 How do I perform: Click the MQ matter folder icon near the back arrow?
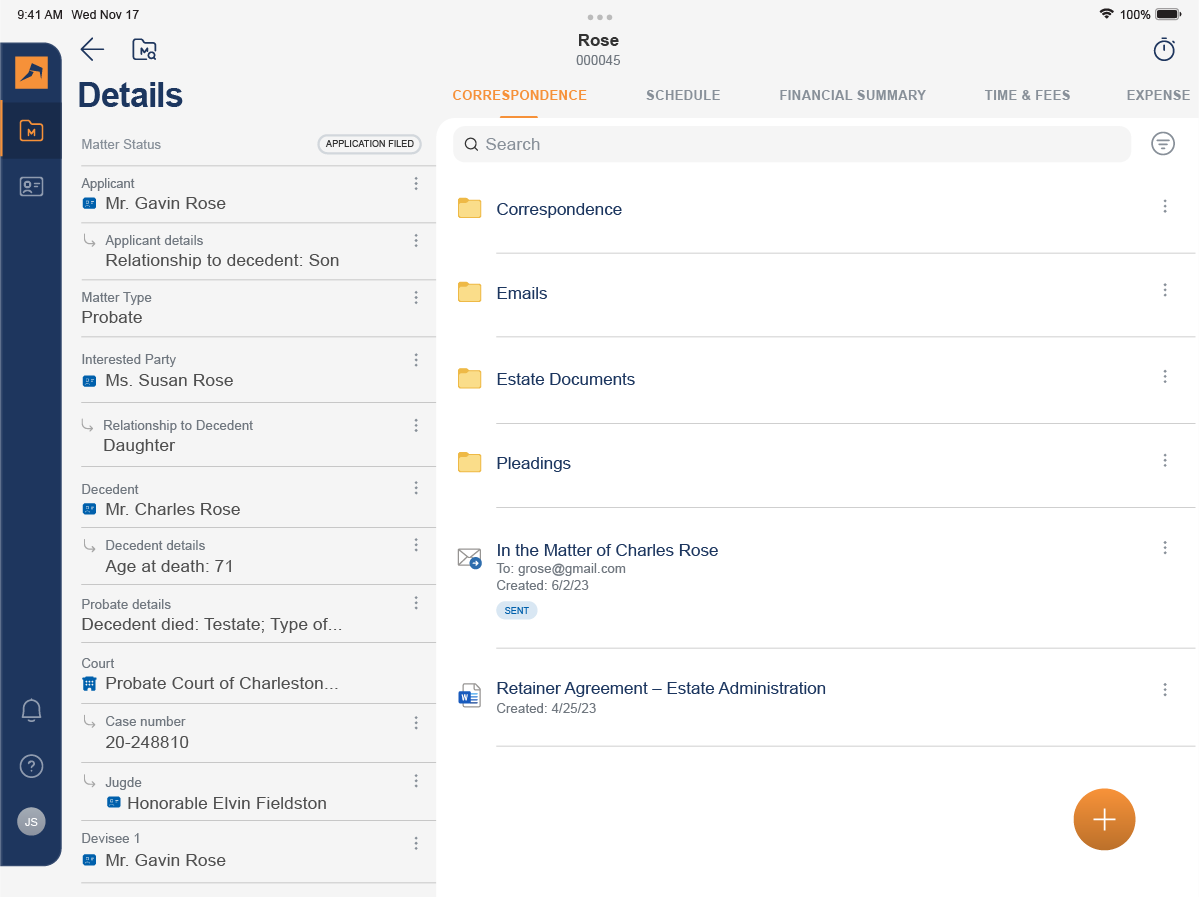pos(143,49)
